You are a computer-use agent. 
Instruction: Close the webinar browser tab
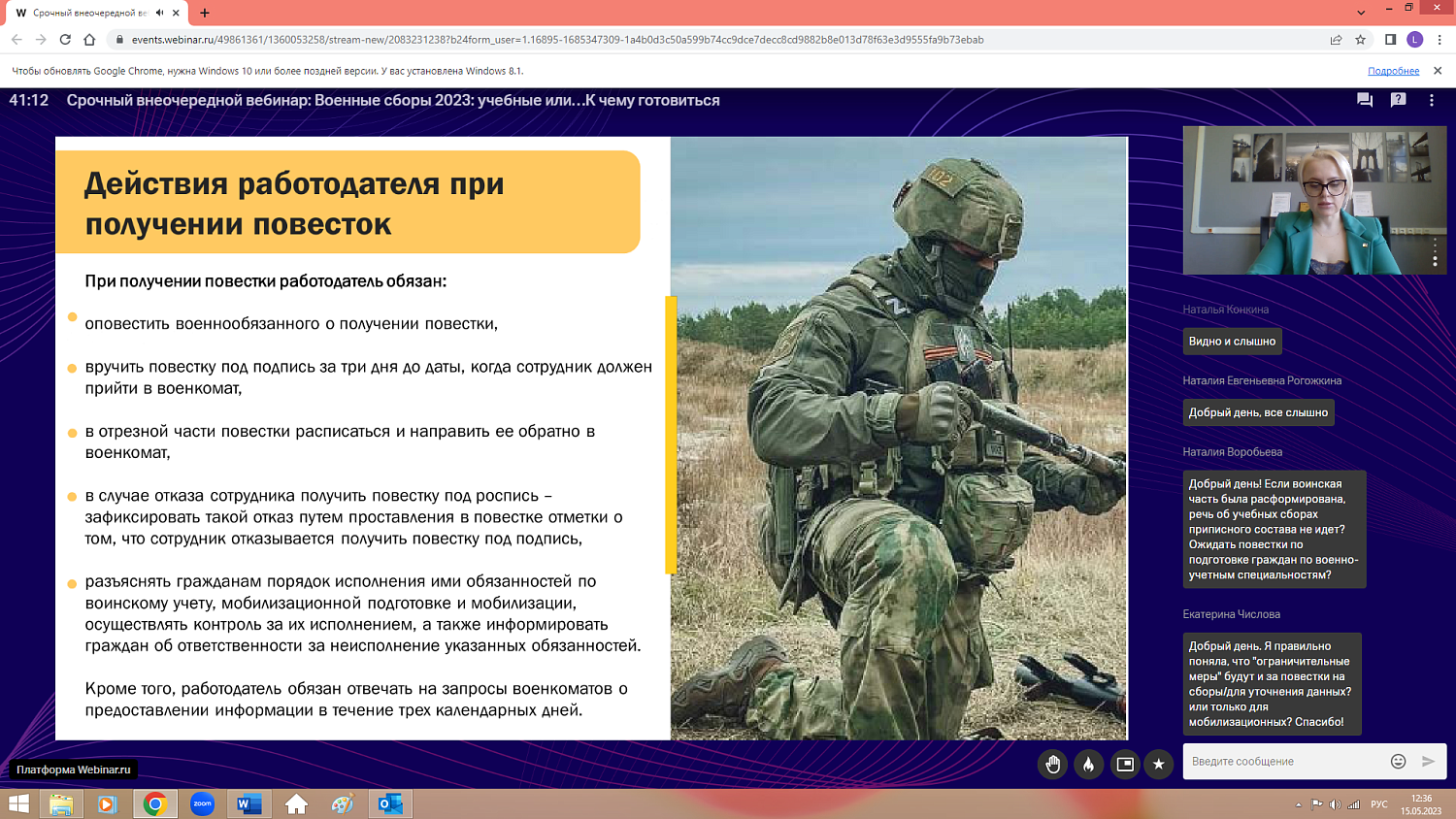176,13
